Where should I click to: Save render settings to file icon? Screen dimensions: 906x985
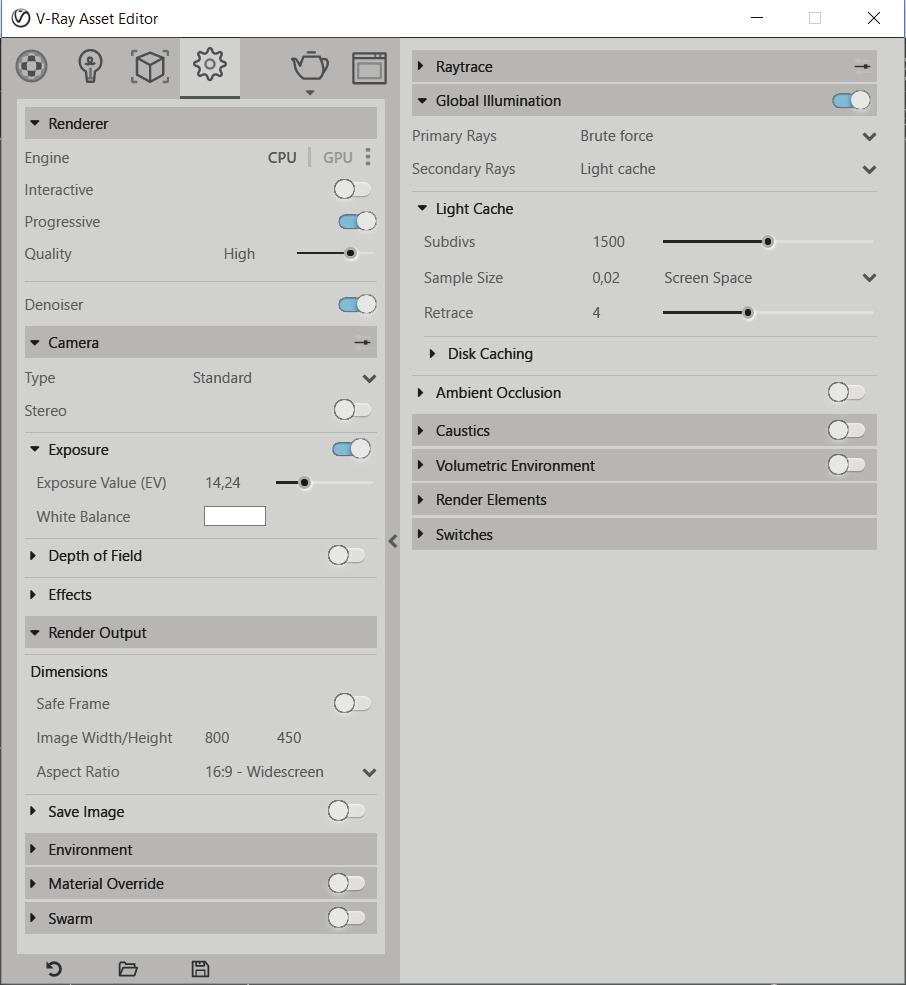click(200, 969)
